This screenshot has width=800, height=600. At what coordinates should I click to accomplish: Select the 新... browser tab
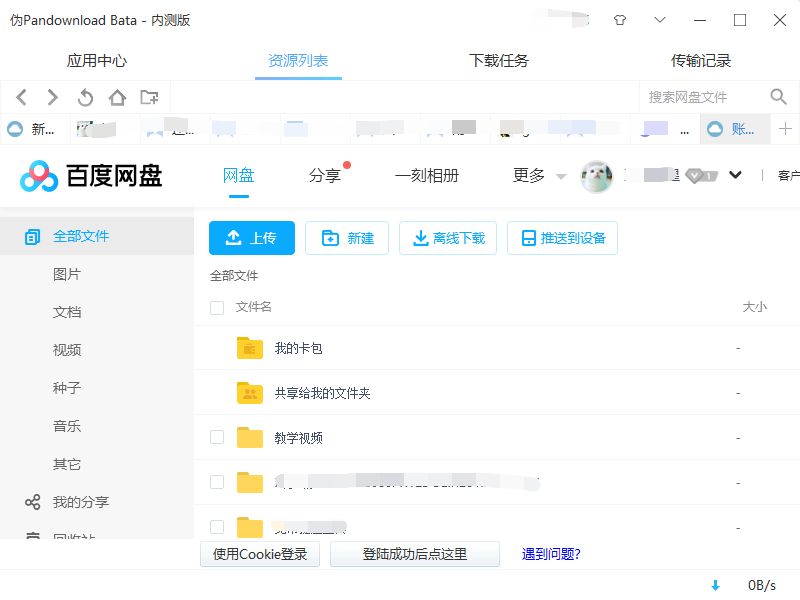[35, 129]
